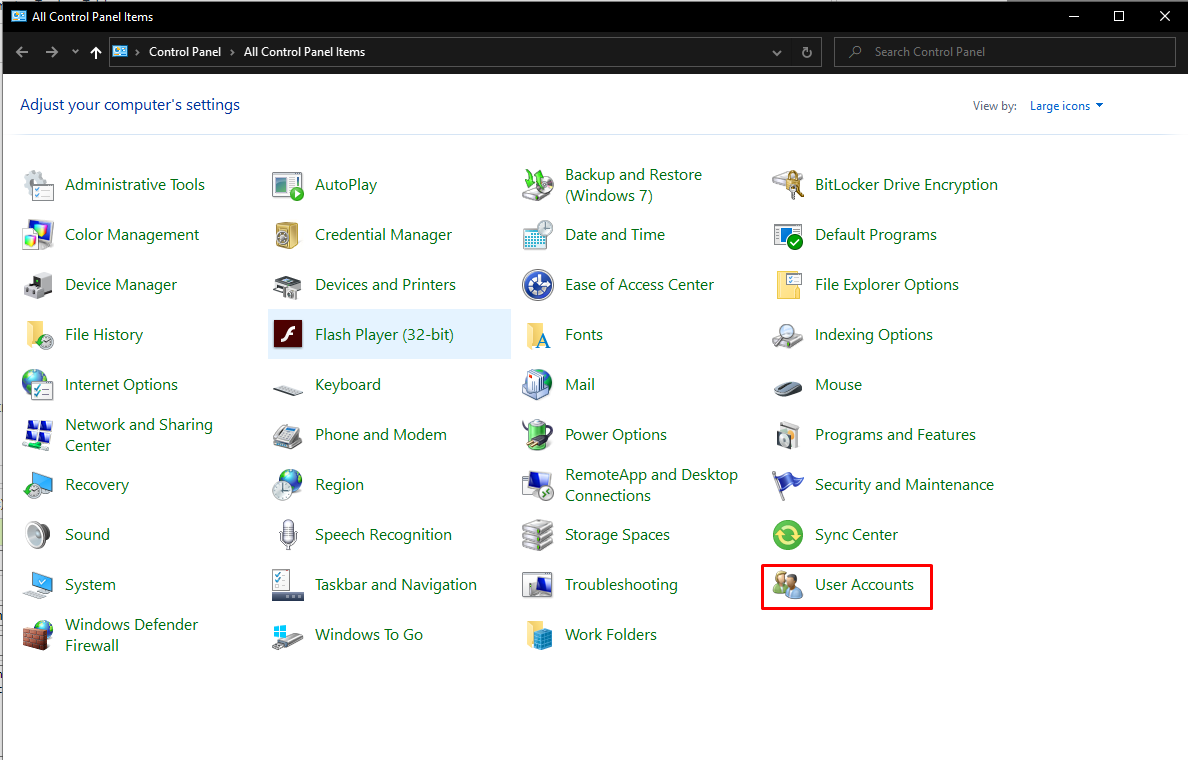The width and height of the screenshot is (1188, 760).
Task: Open the RemoteApp and Desktop Connections icon
Action: coord(538,486)
